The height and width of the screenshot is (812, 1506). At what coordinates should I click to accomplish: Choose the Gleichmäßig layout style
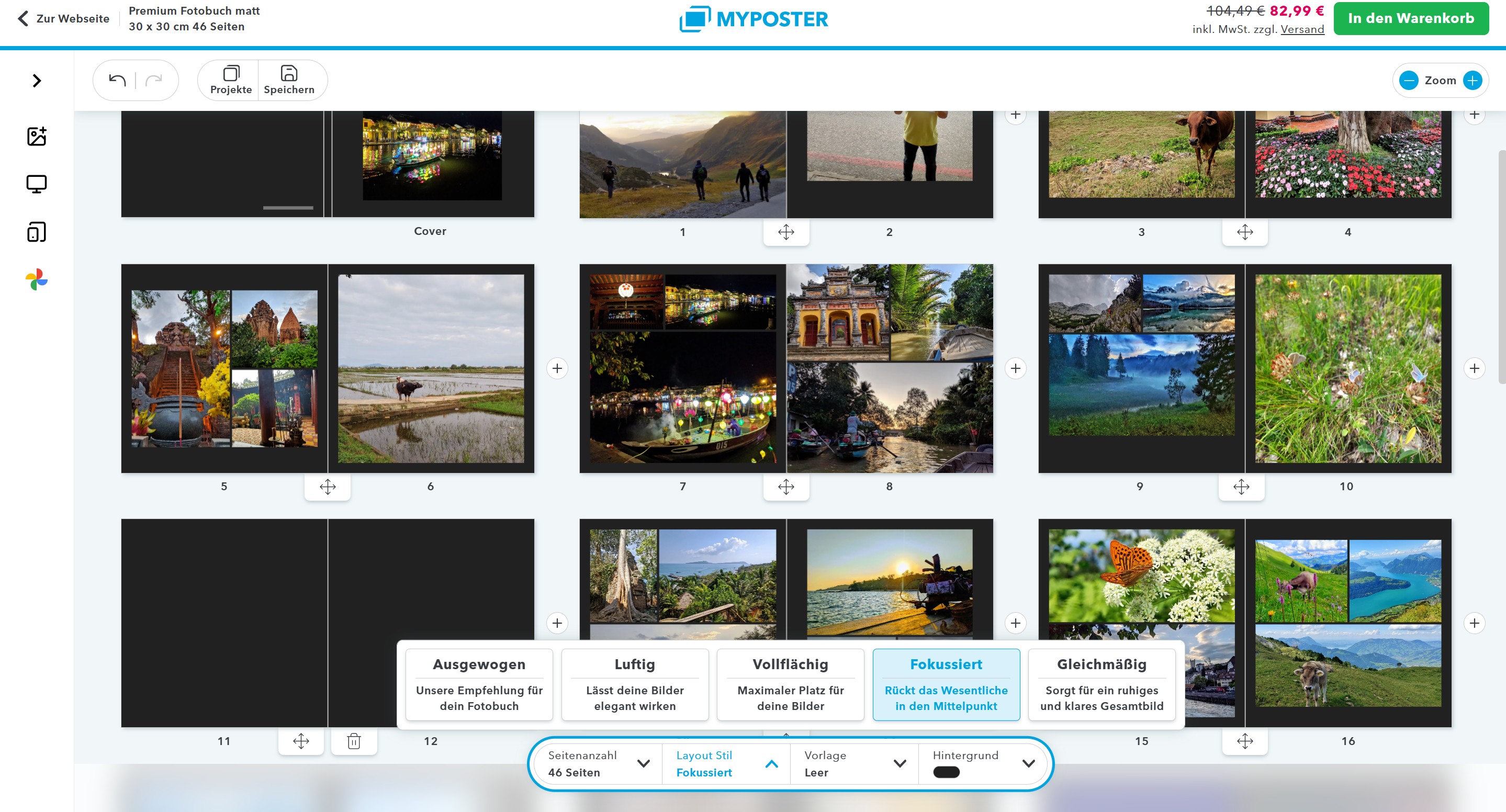(x=1102, y=684)
